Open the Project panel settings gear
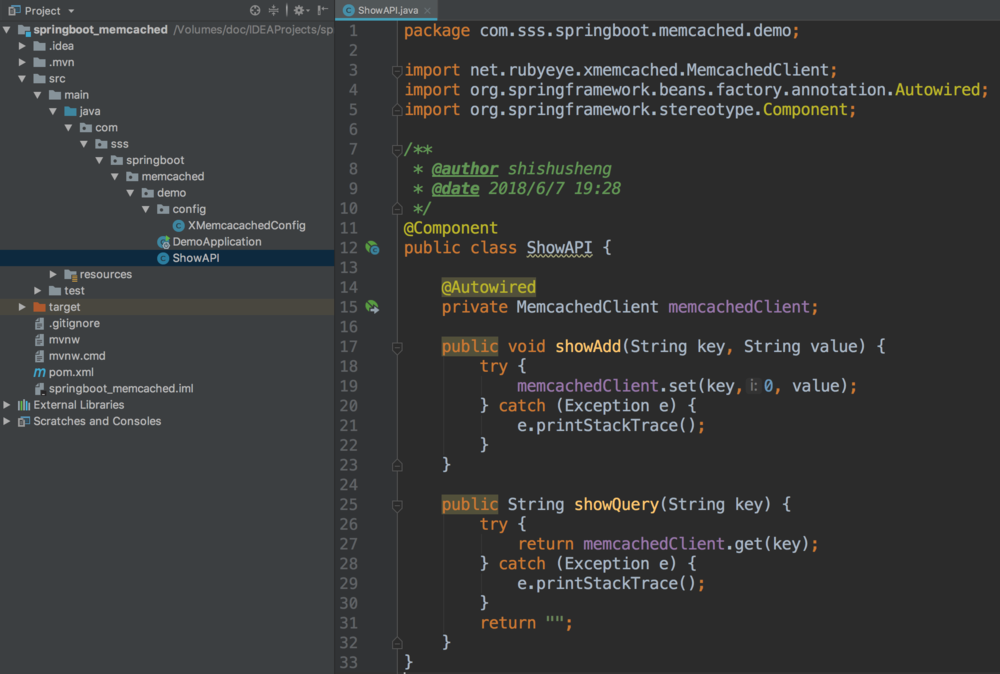Screen dimensions: 1000x674 298,10
